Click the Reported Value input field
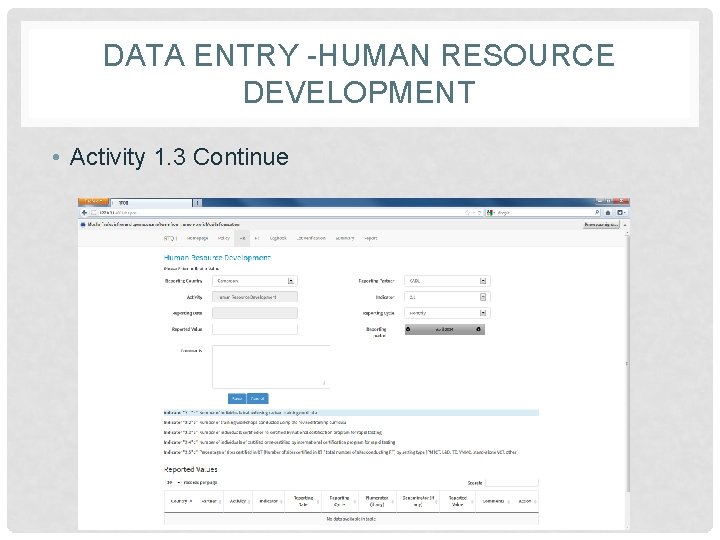720x540 pixels. click(x=255, y=329)
